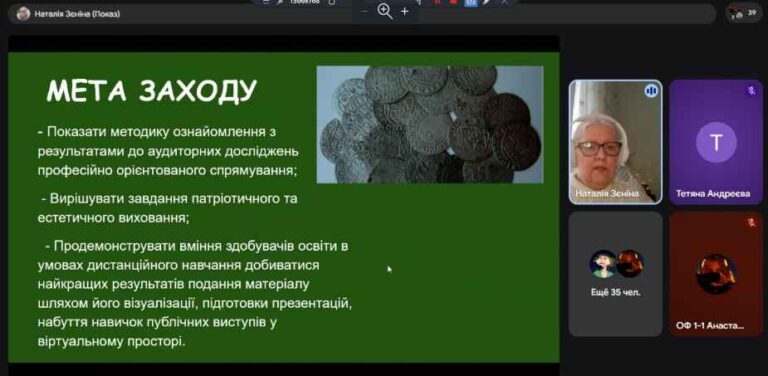Click the blue screenshot icon in top toolbar
The height and width of the screenshot is (376, 768).
471,2
